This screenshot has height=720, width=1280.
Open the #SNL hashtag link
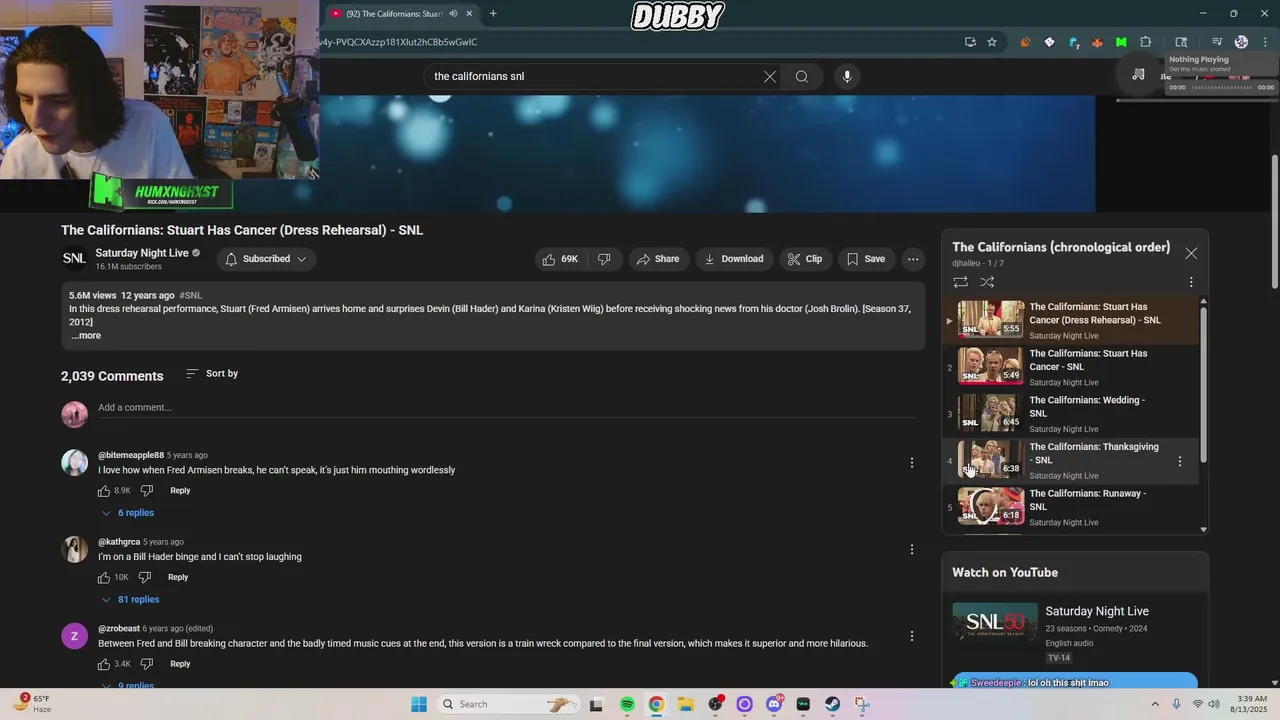tap(190, 296)
